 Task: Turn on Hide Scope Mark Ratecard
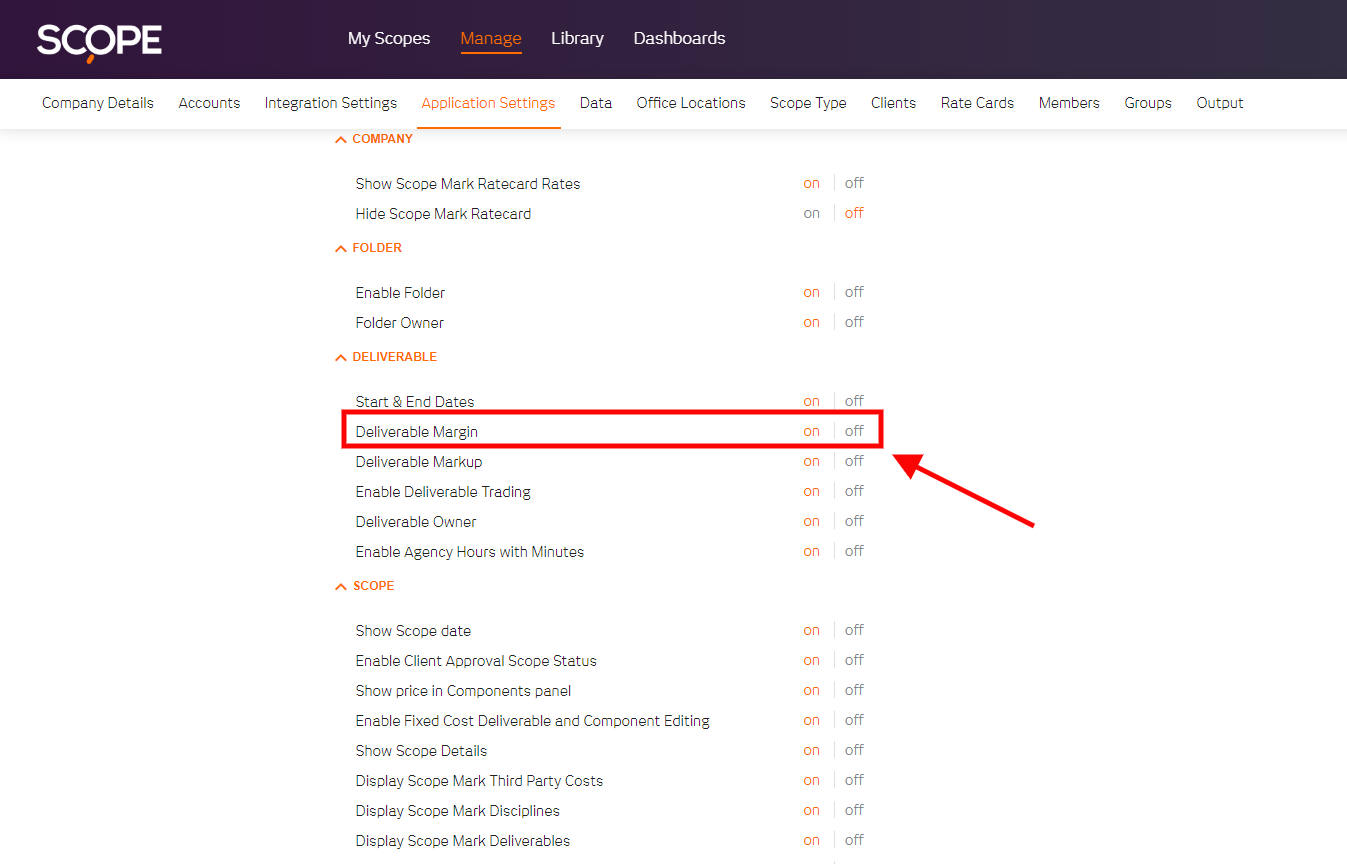tap(811, 213)
